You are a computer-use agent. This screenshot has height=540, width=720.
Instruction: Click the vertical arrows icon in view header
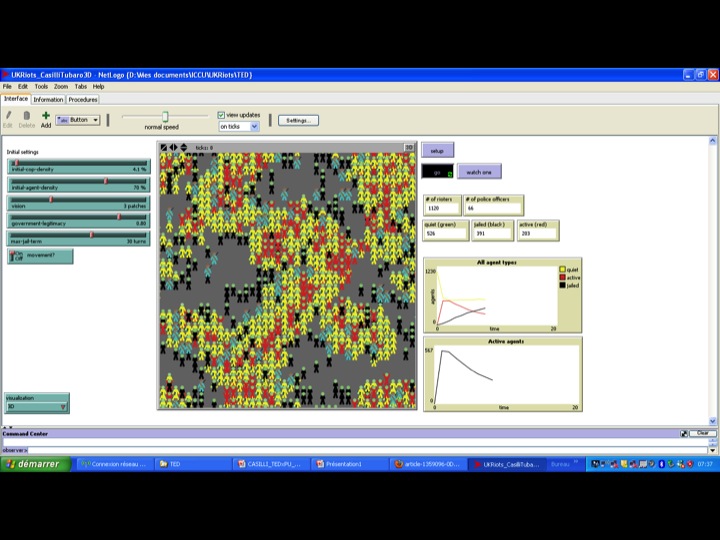(x=184, y=147)
